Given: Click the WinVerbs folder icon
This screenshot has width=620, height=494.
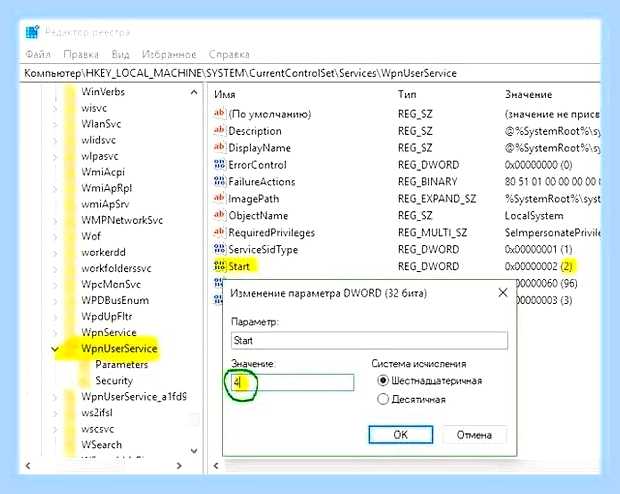Looking at the screenshot, I should click(70, 92).
